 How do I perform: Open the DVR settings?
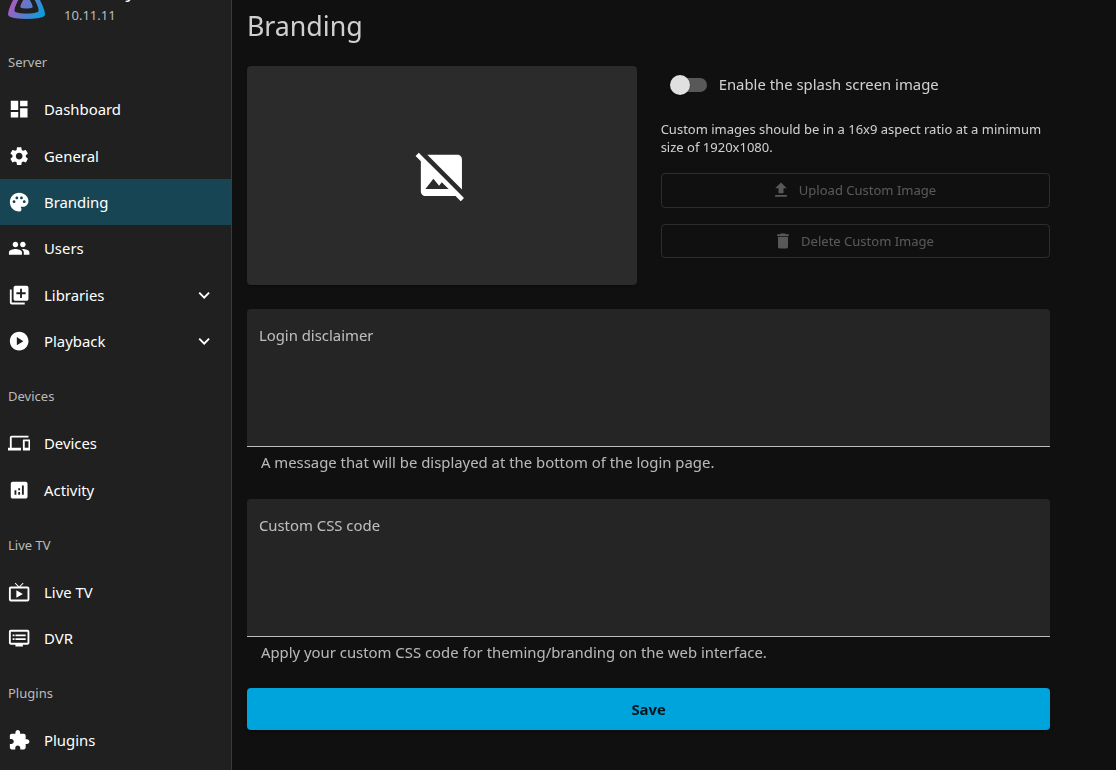tap(115, 639)
